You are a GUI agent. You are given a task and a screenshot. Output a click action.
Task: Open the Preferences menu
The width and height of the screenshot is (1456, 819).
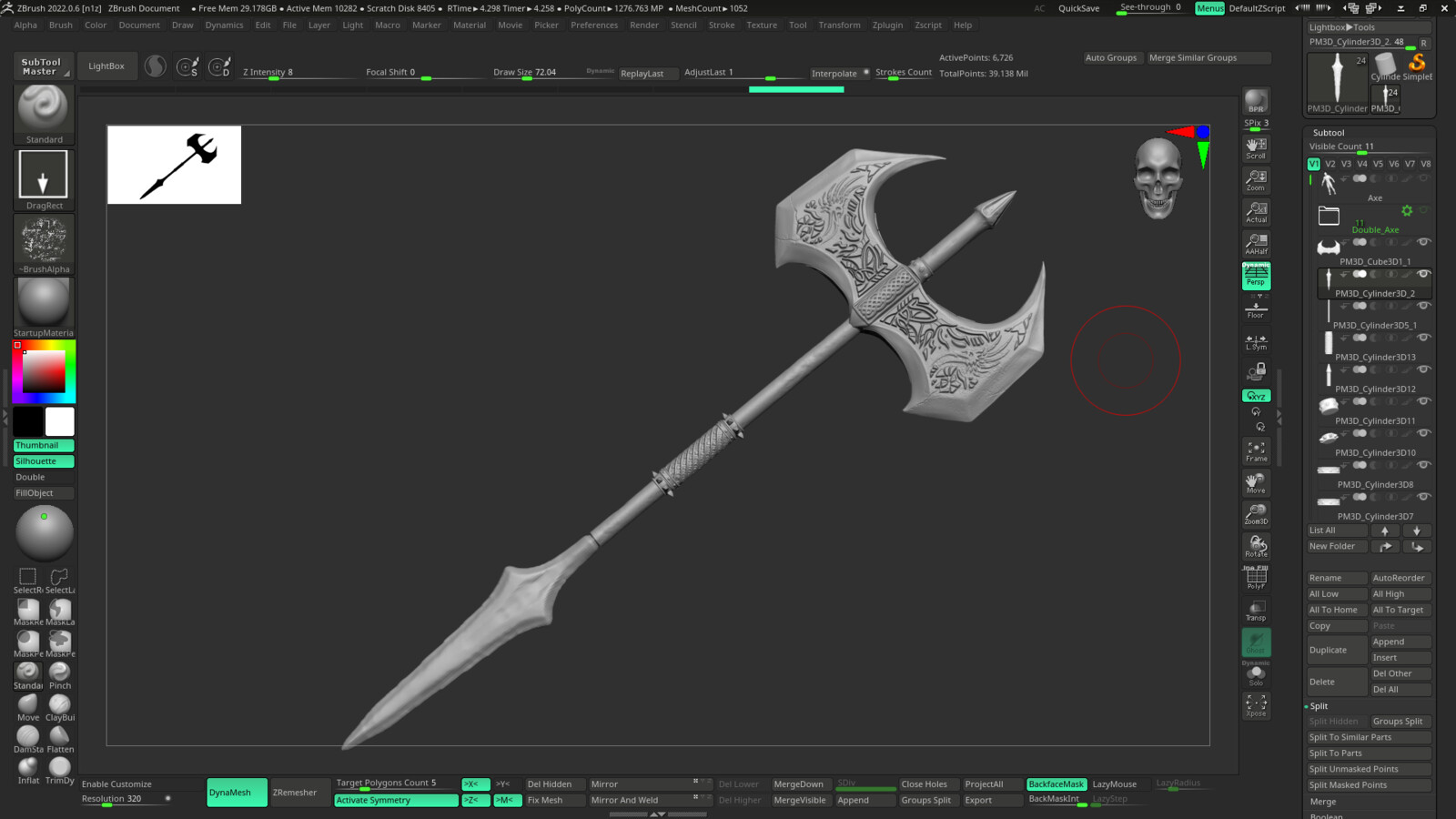click(x=594, y=25)
